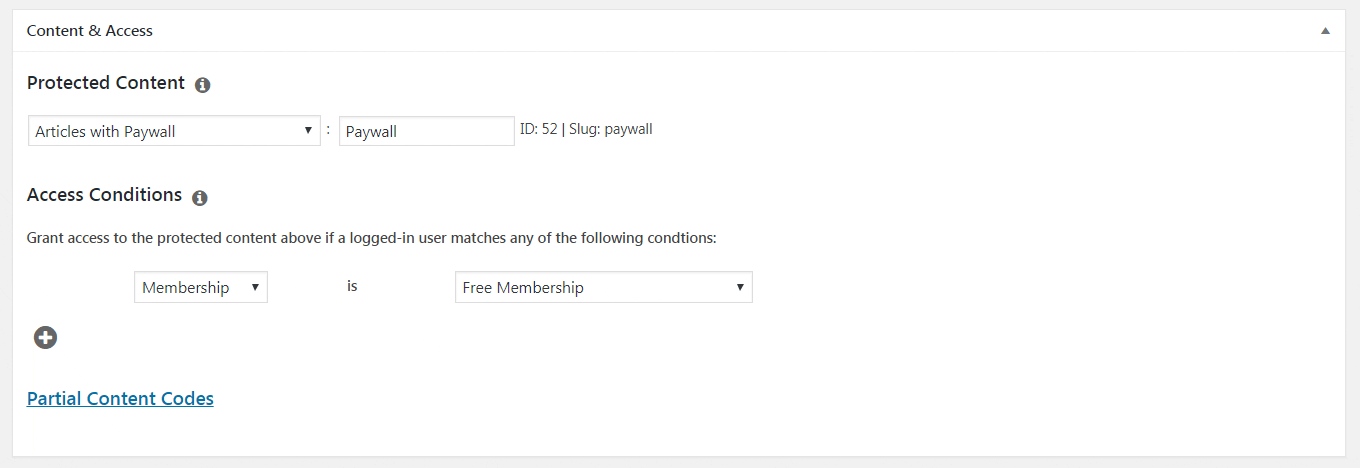The width and height of the screenshot is (1360, 468).
Task: Click the "is" operator label
Action: click(x=352, y=286)
